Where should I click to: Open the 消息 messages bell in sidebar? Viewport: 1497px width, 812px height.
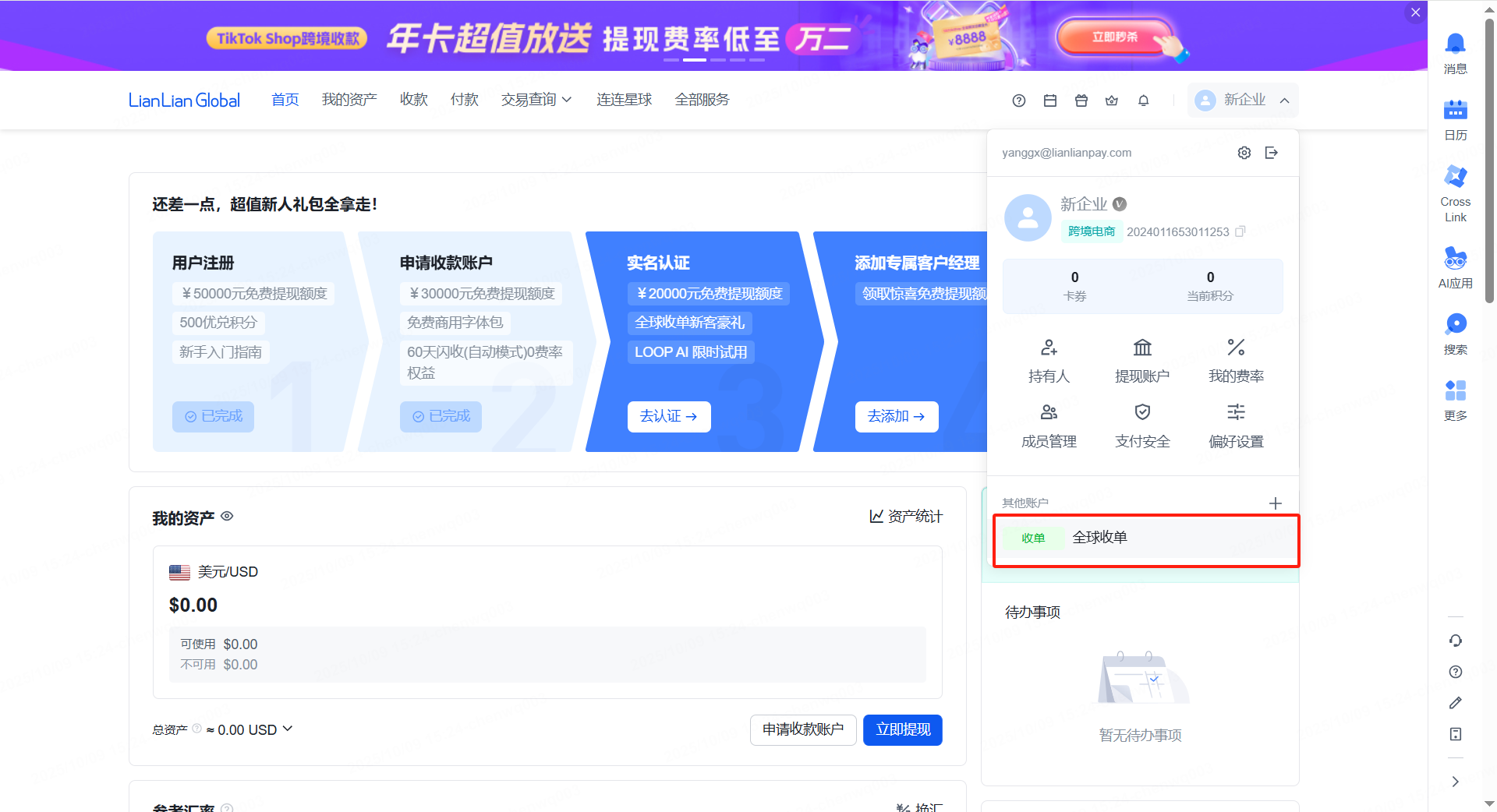[1455, 53]
